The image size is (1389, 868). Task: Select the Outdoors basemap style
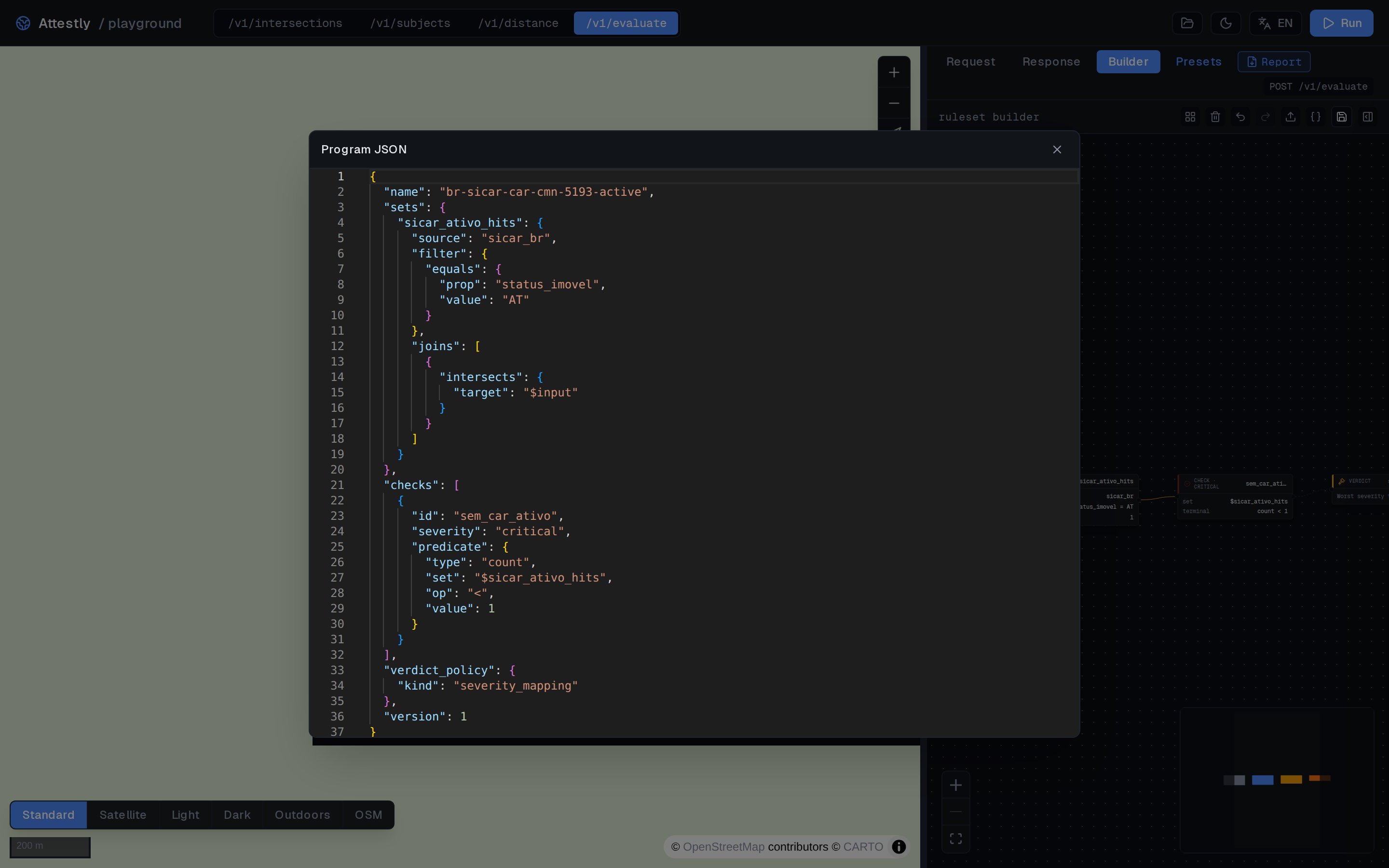(302, 814)
